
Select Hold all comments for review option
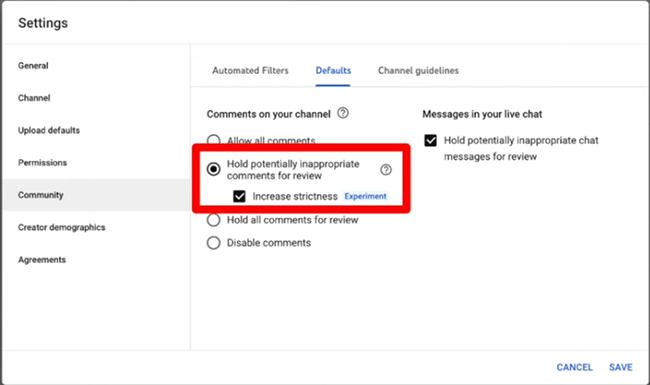tap(213, 220)
